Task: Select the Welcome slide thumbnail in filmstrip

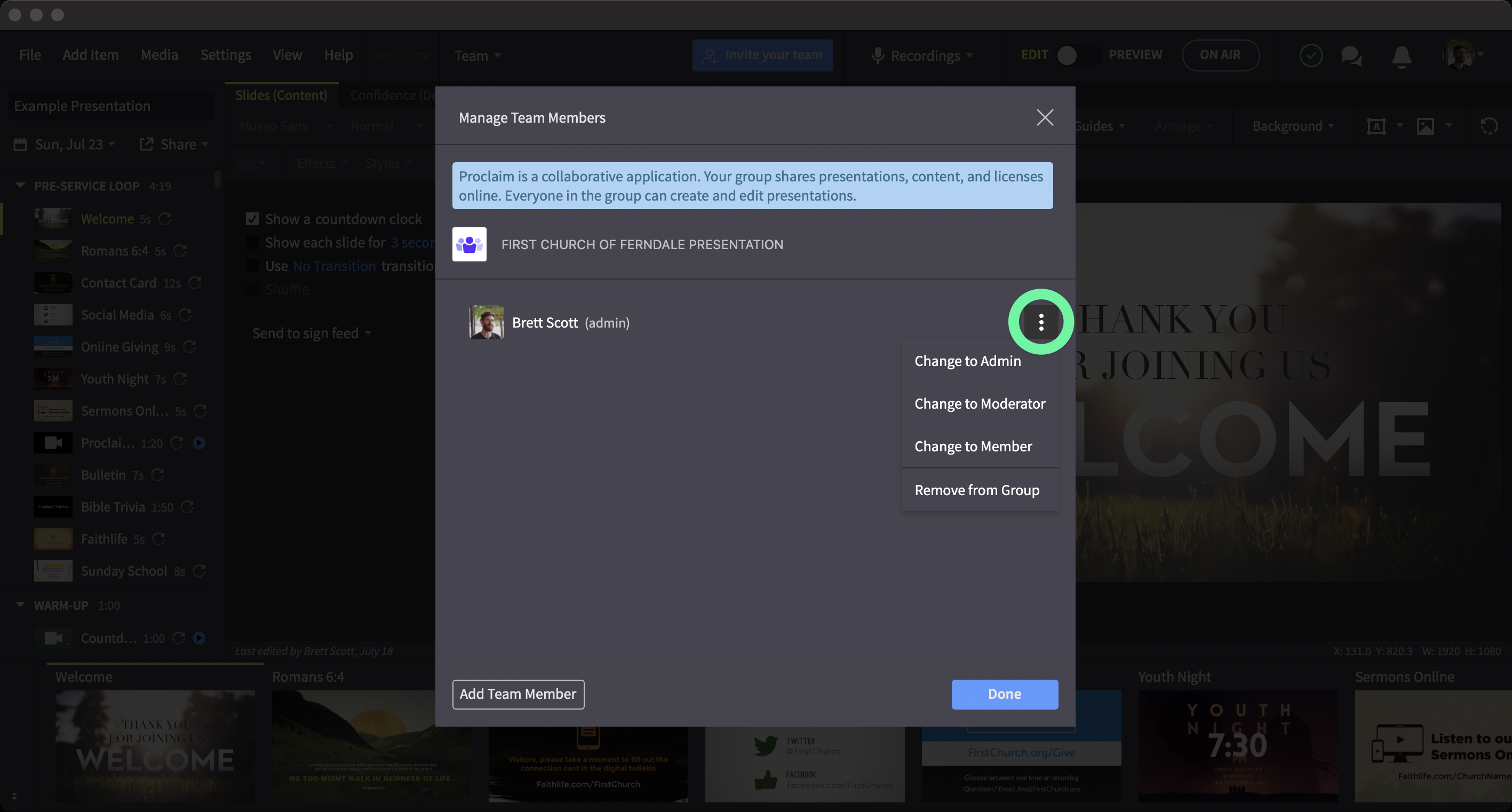Action: pos(155,746)
